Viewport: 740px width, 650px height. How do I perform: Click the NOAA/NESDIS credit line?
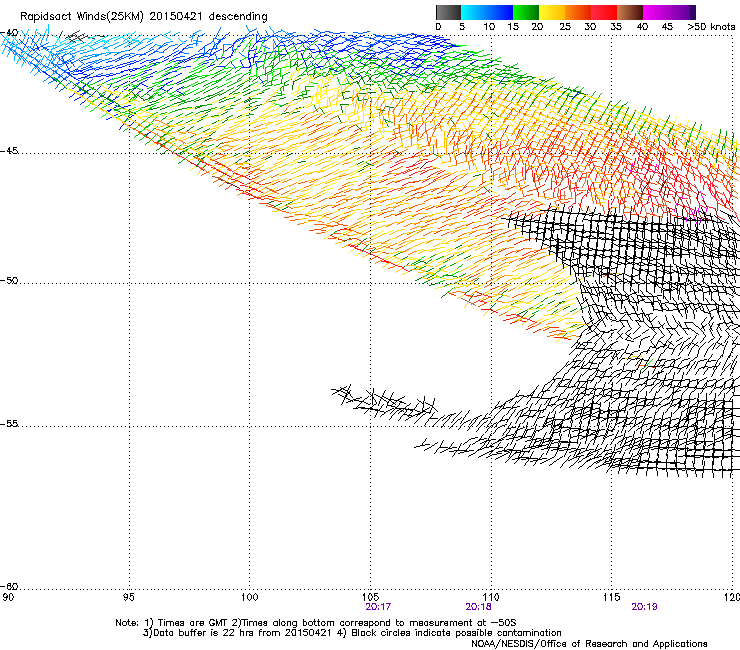pyautogui.click(x=589, y=644)
